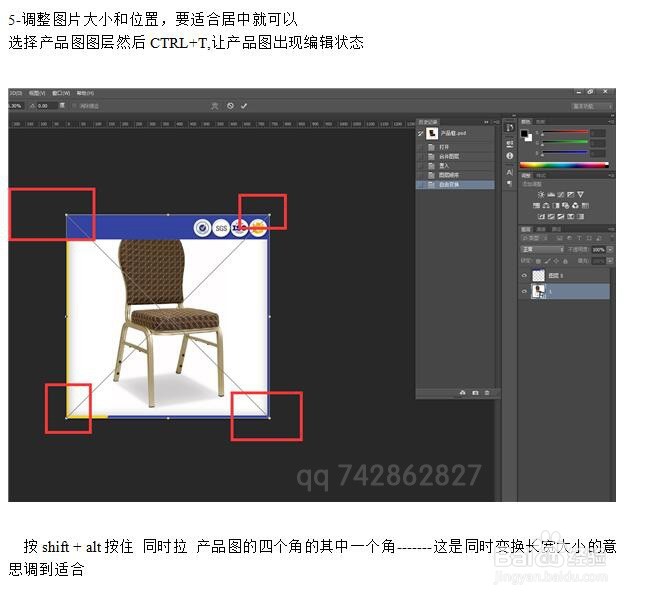The height and width of the screenshot is (600, 645).
Task: Toggle layer filtering switch in Layers panel
Action: (x=612, y=237)
